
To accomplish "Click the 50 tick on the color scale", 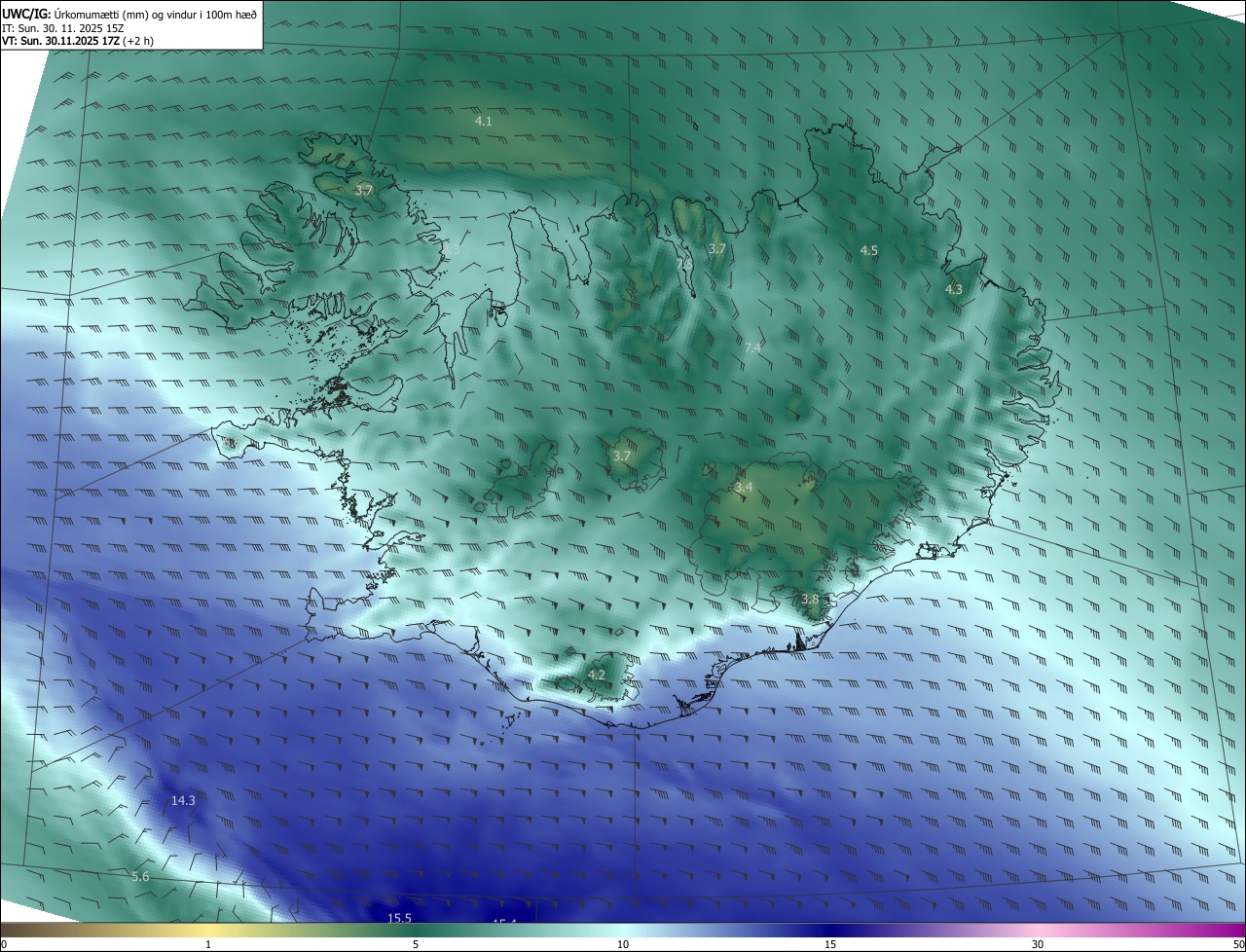I will coord(1238,944).
